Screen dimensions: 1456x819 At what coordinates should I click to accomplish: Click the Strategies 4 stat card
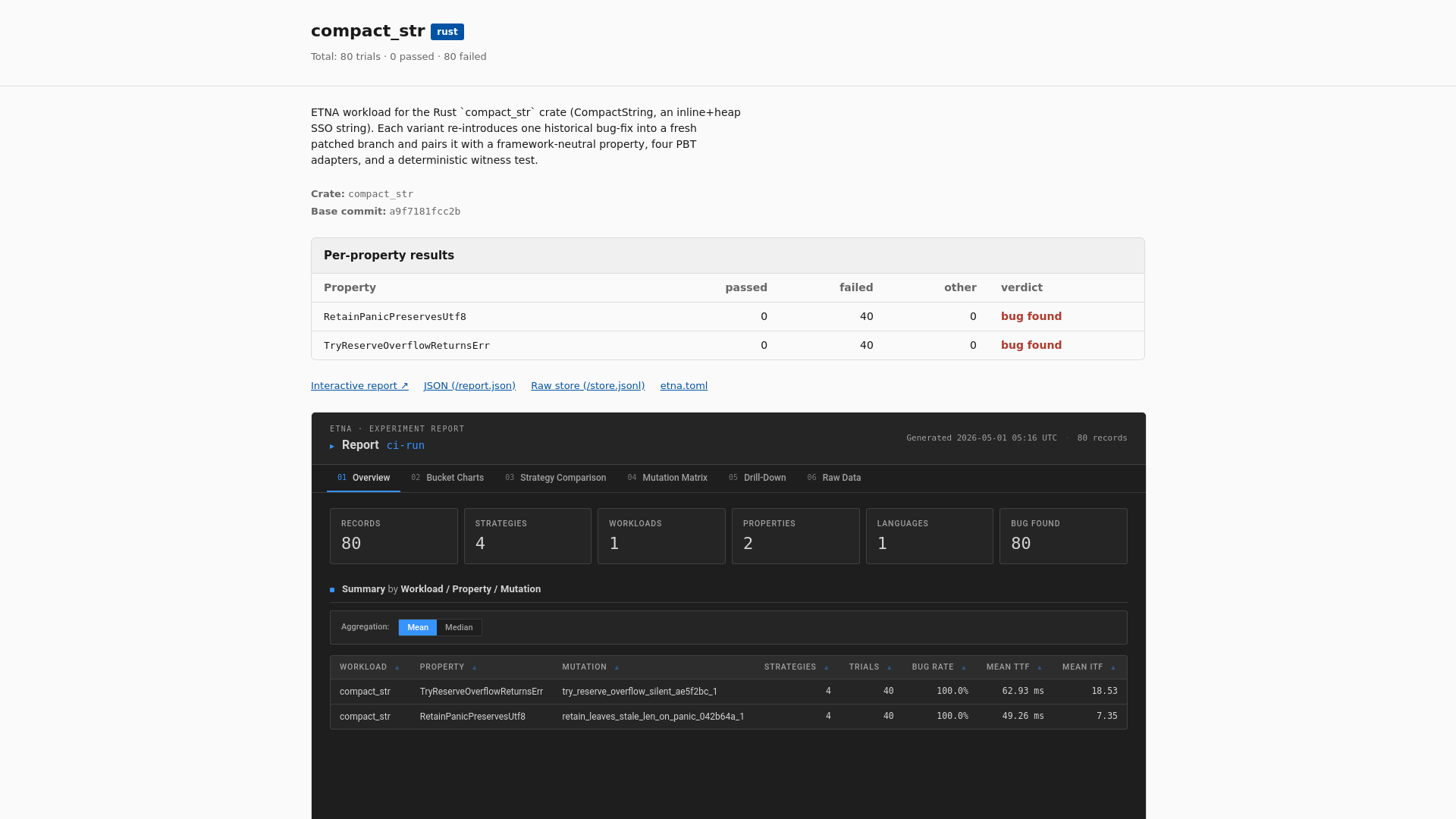[528, 536]
